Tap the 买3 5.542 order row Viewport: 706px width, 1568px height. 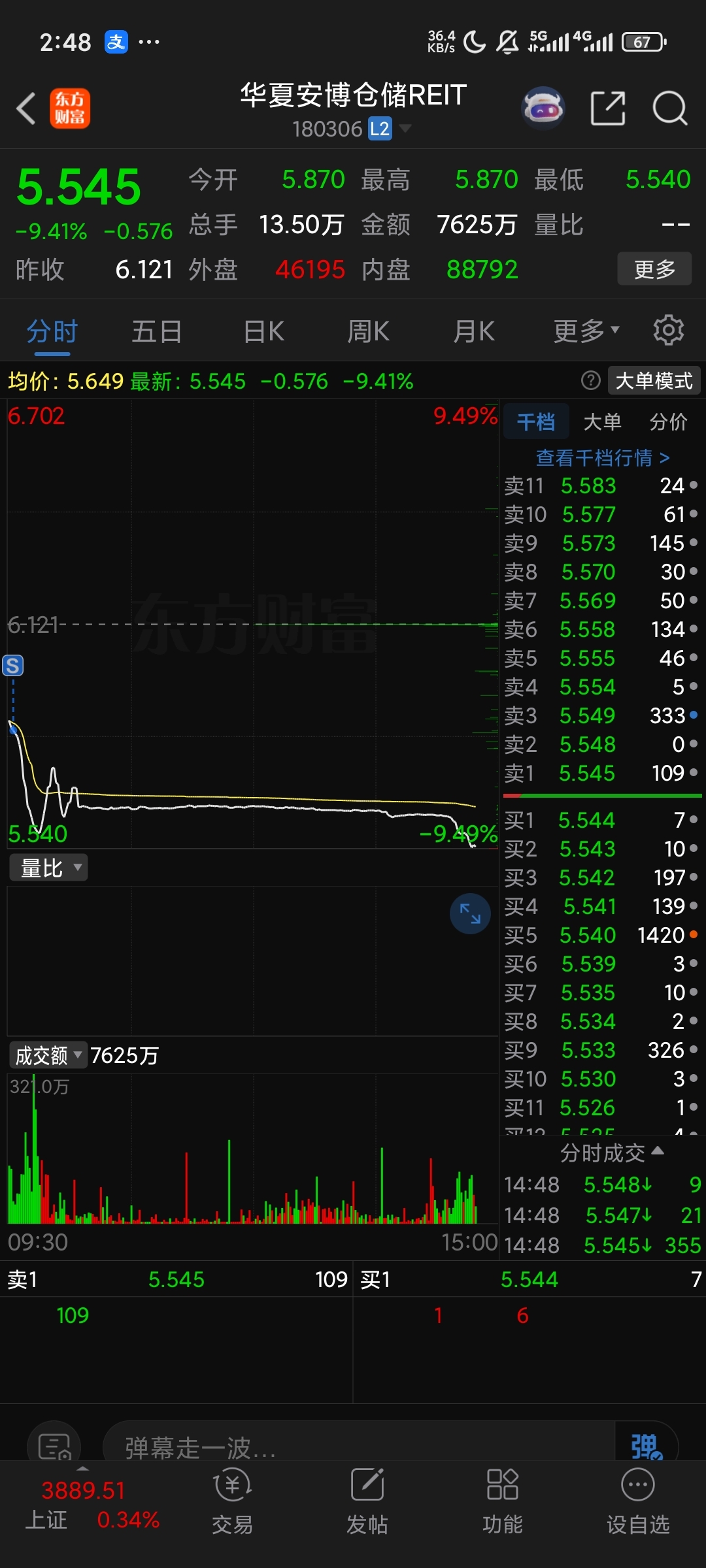601,877
